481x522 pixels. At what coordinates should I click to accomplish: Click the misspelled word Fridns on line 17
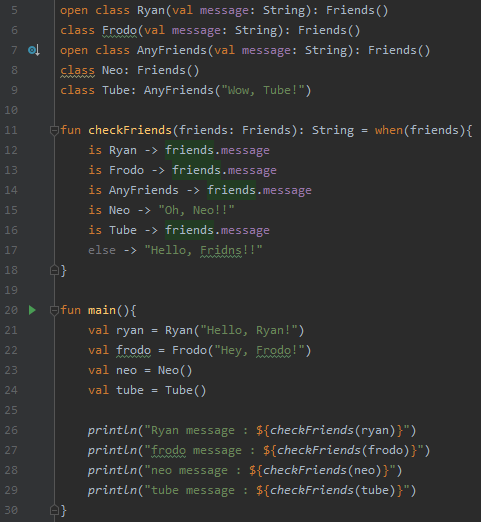221,250
